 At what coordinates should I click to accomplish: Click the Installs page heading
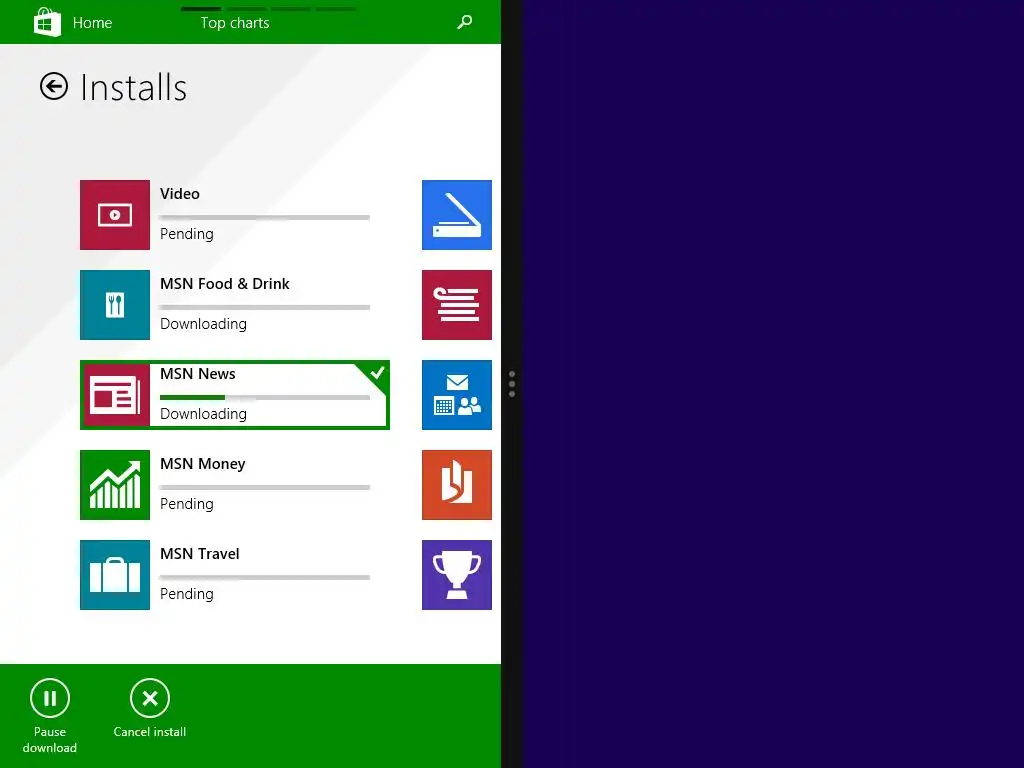point(133,88)
